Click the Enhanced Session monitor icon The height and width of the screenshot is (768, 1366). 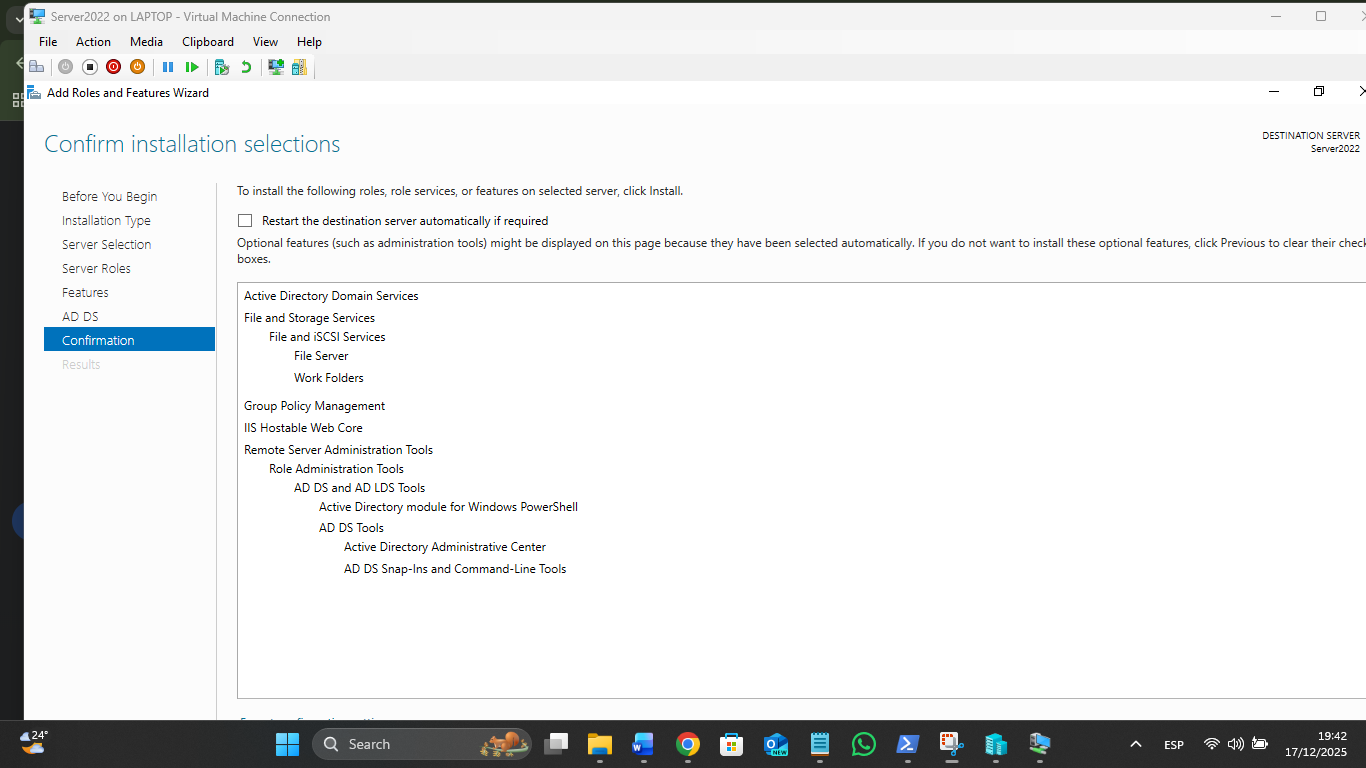point(276,67)
